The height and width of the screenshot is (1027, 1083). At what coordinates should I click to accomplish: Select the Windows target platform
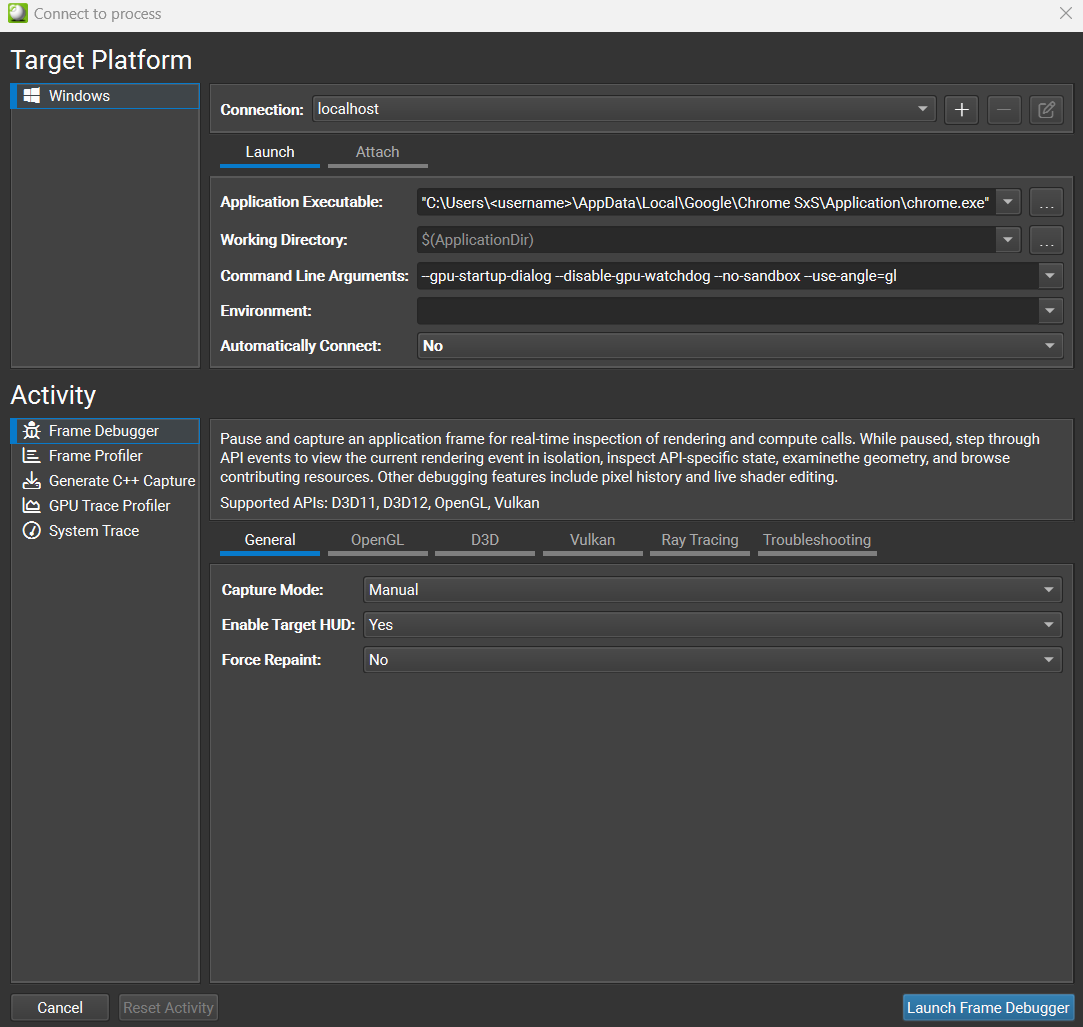coord(105,96)
